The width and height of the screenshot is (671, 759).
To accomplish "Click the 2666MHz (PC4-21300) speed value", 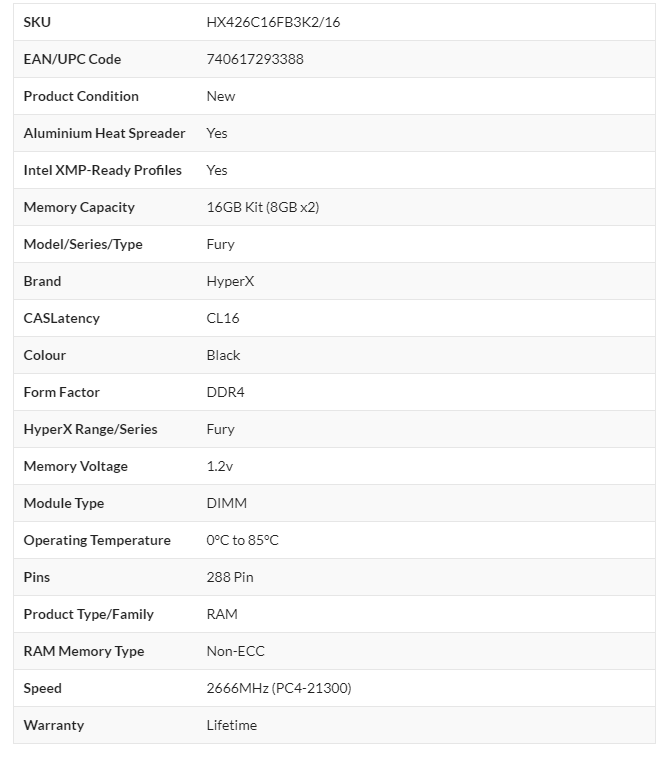I will point(279,688).
